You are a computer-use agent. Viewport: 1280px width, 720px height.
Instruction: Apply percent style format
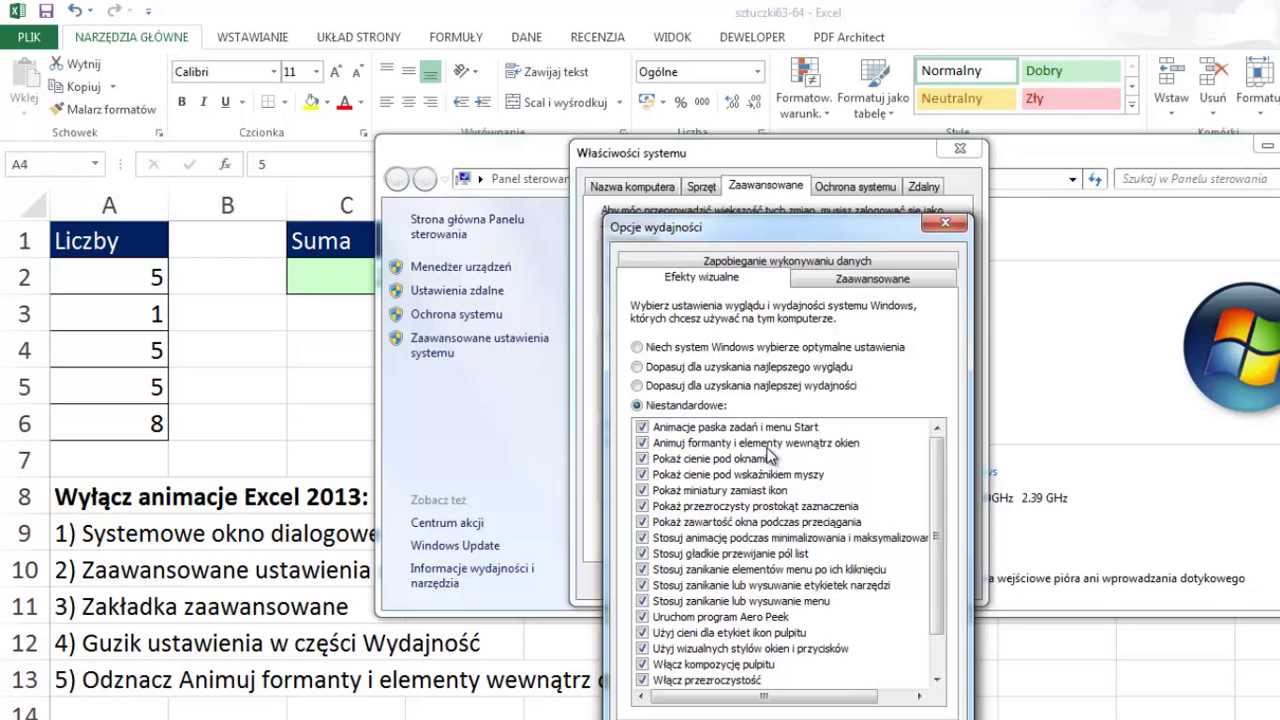click(x=680, y=102)
